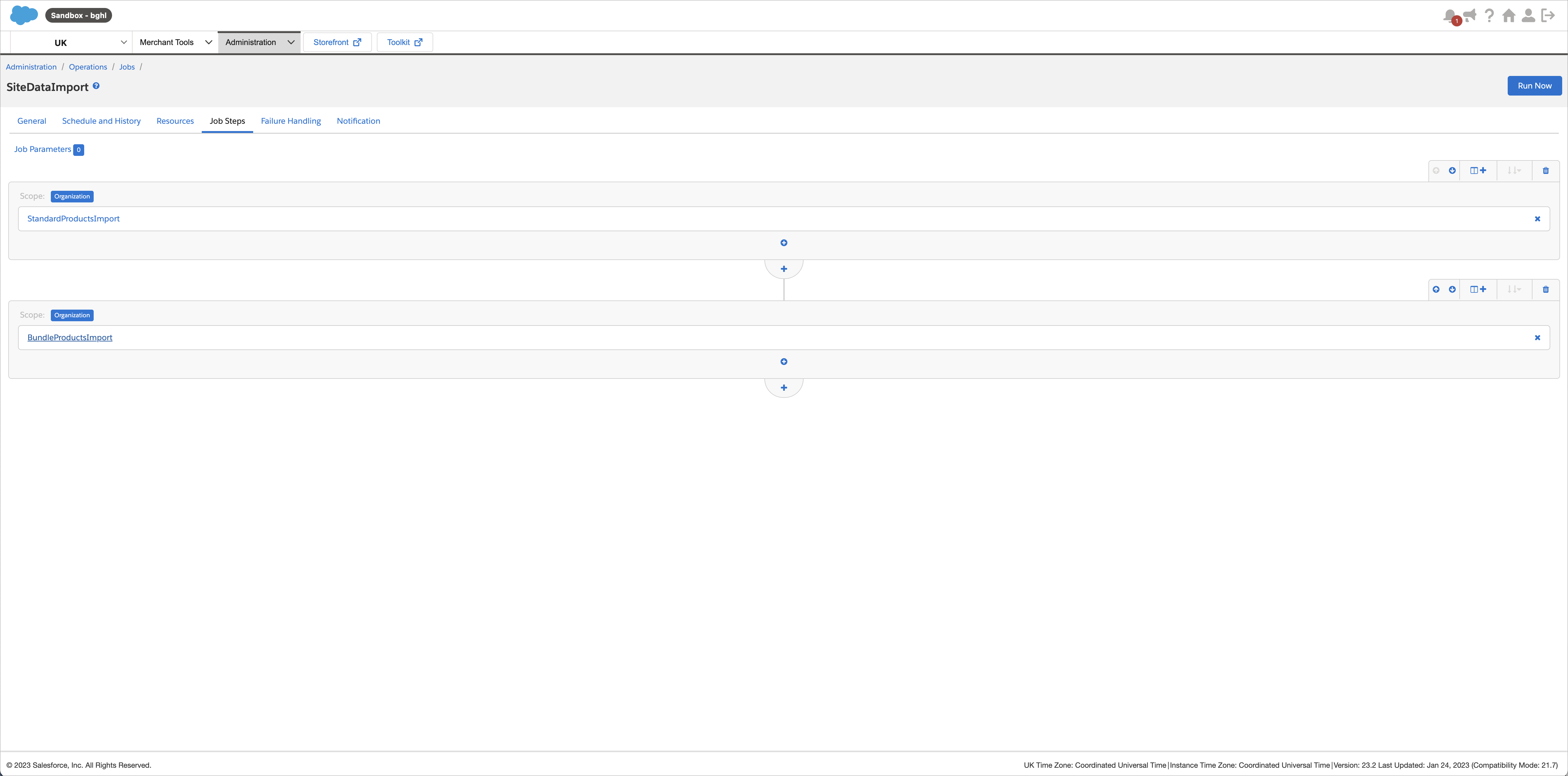The width and height of the screenshot is (1568, 776).
Task: Switch to the Resources tab
Action: pos(175,121)
